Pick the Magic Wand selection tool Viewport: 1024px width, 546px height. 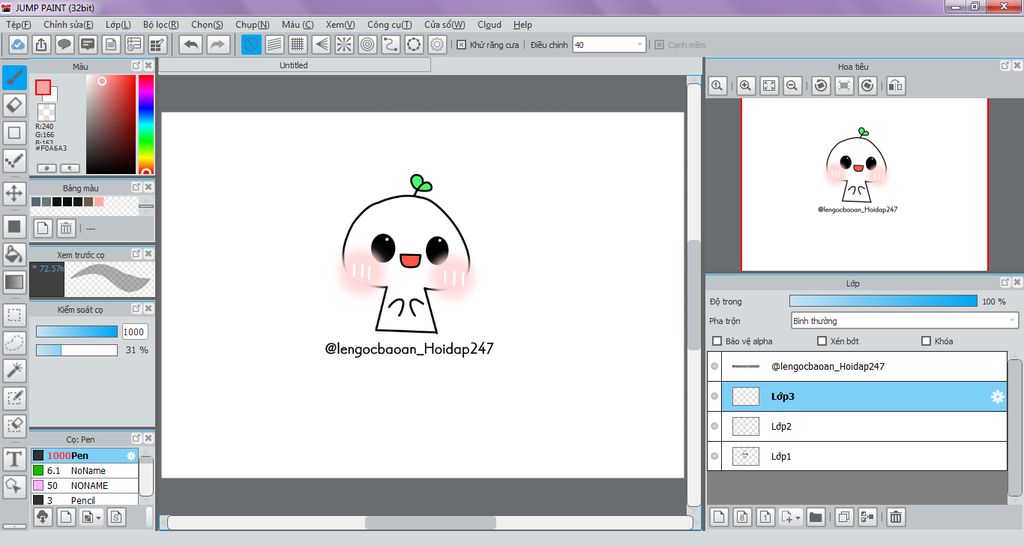pos(14,370)
